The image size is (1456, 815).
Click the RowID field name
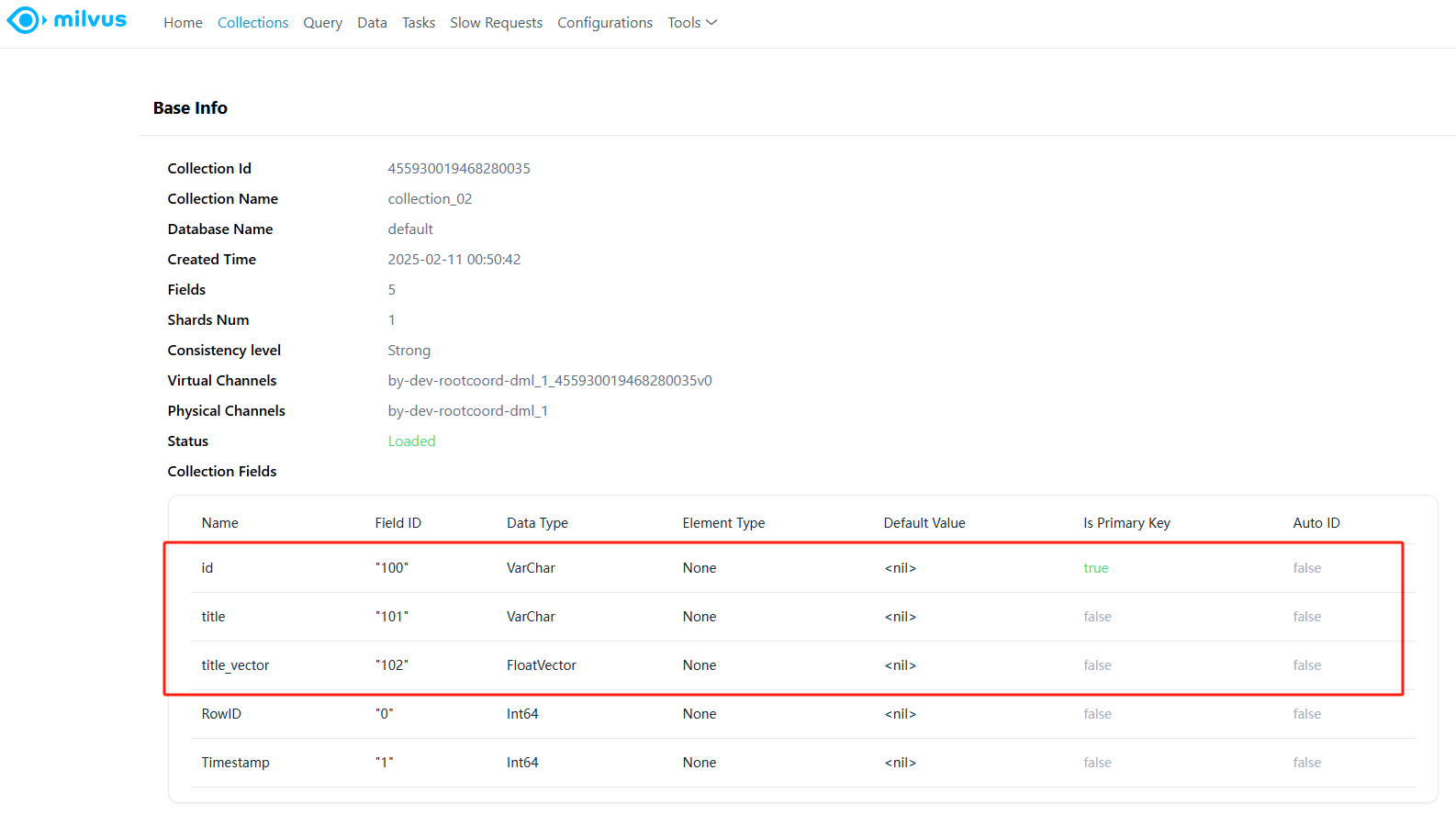[x=221, y=714]
